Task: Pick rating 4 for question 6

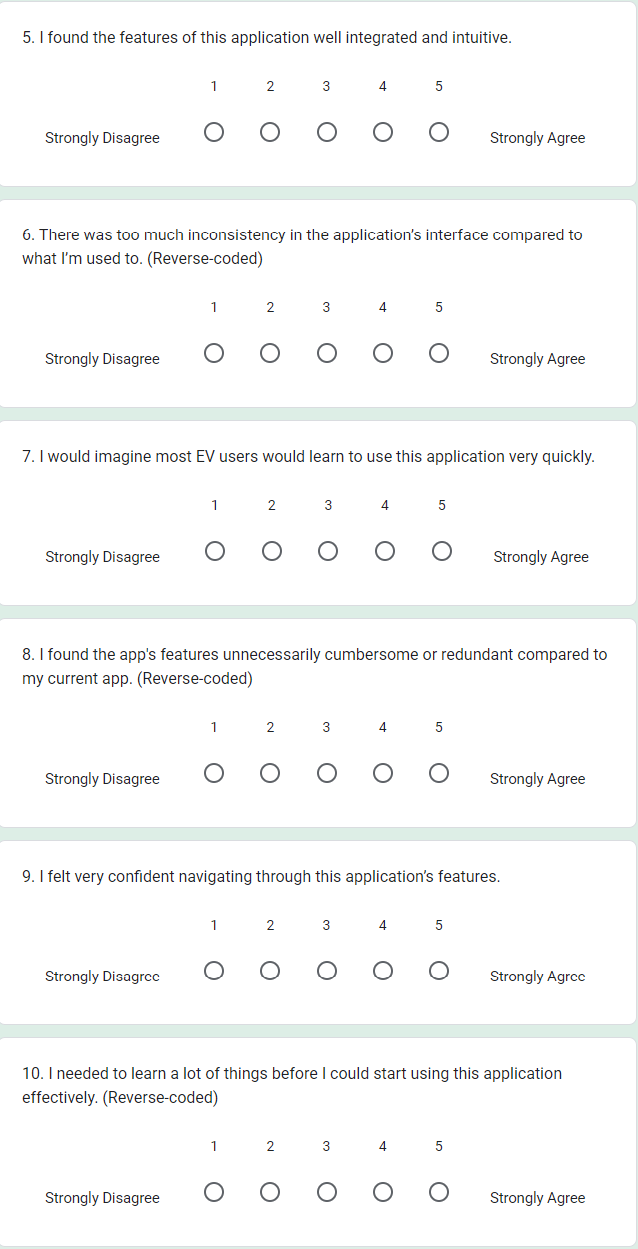Action: [382, 353]
